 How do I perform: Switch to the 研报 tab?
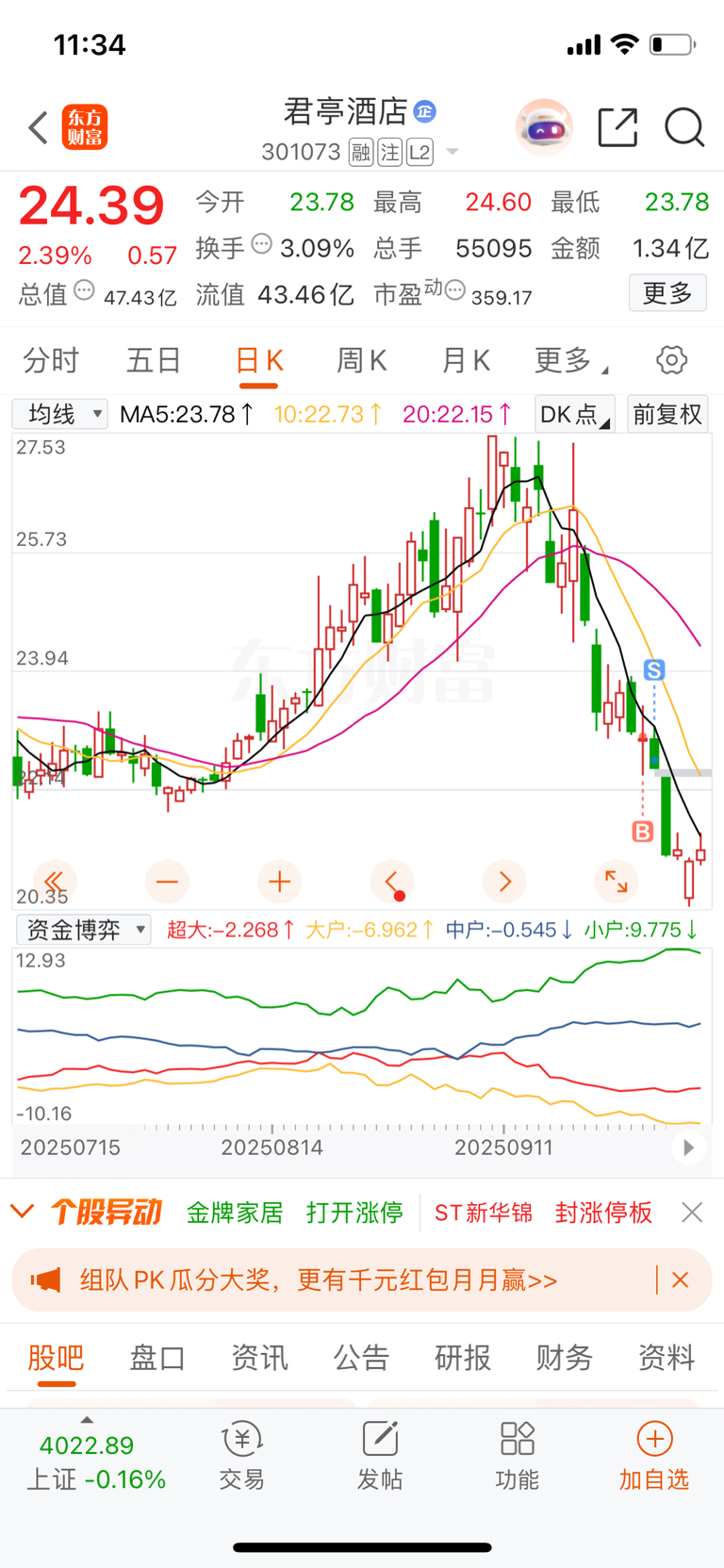click(x=463, y=1358)
